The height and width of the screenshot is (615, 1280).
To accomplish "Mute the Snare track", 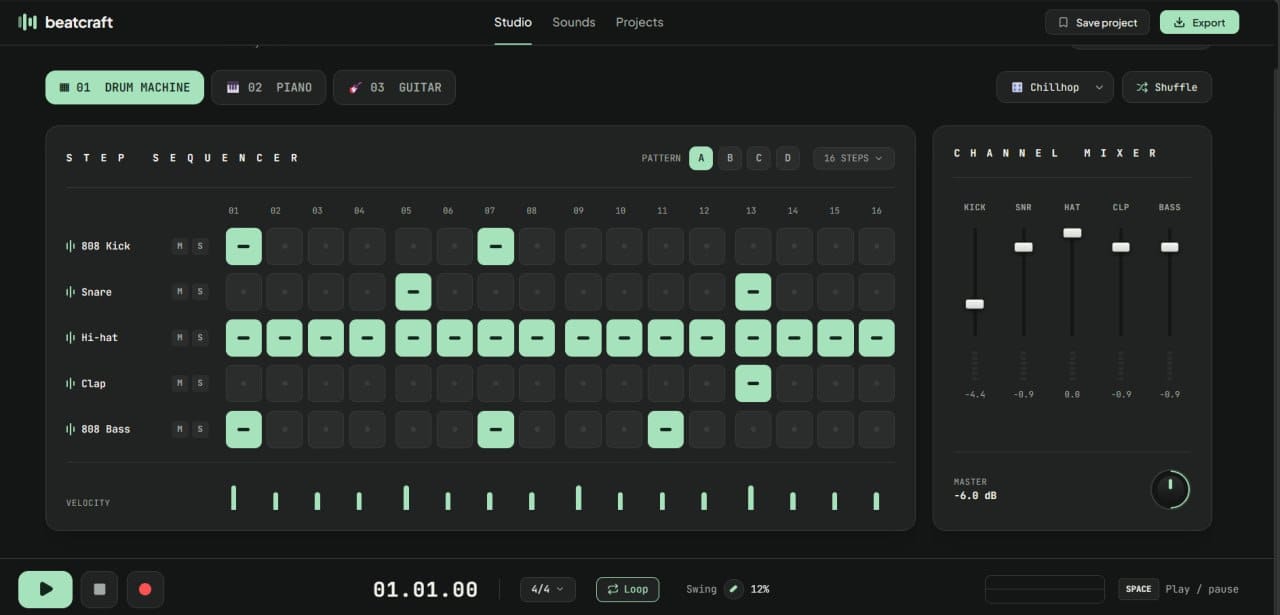I will coord(180,292).
